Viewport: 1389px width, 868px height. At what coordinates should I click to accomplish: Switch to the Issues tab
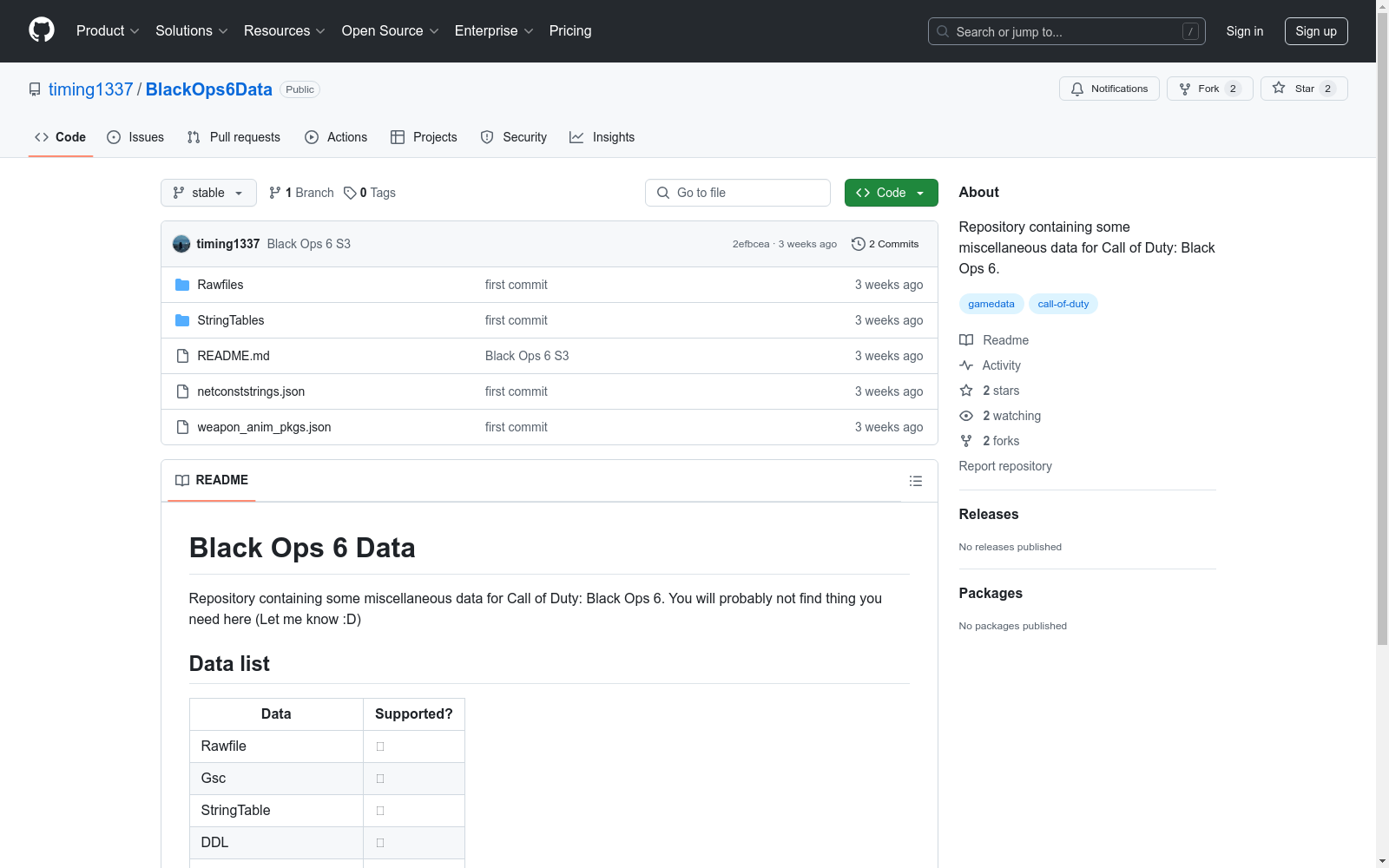135,137
